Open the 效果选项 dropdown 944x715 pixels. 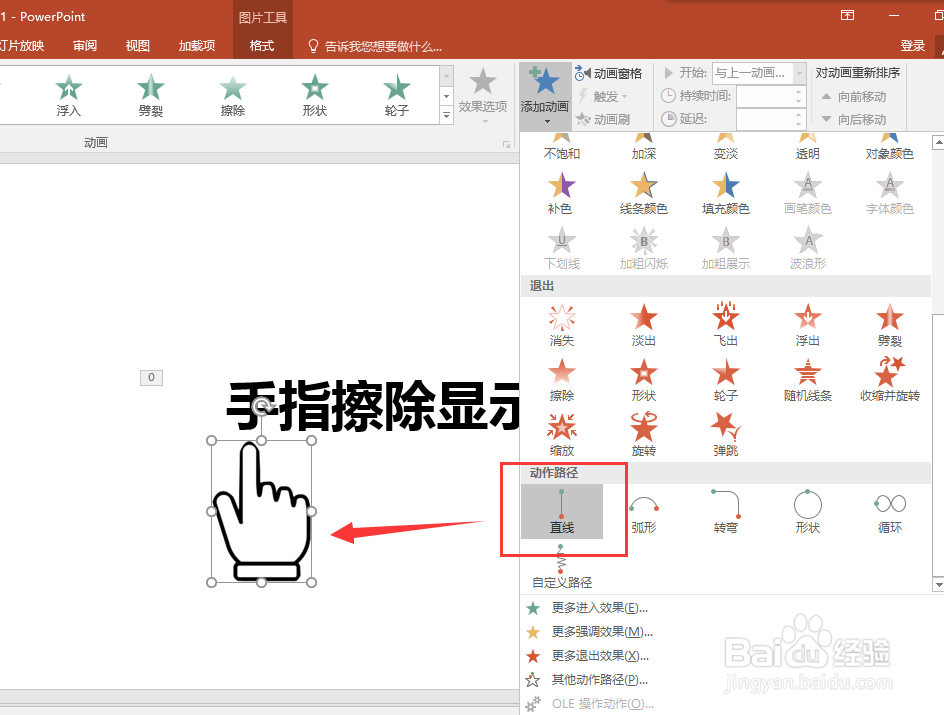click(x=482, y=95)
